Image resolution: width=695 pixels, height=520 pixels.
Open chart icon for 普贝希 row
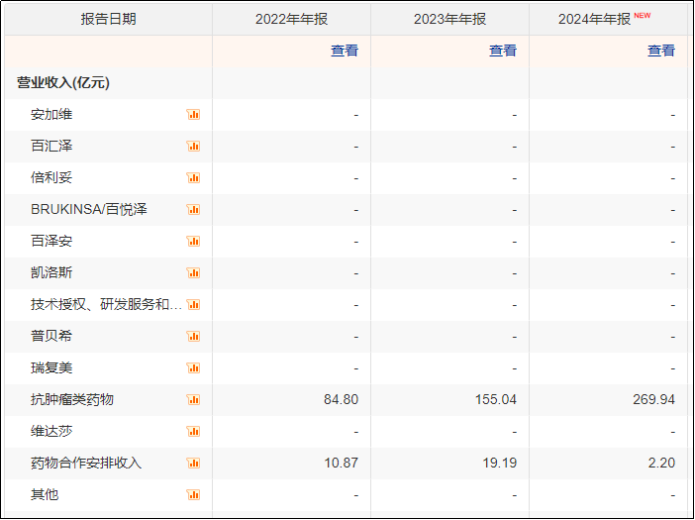(193, 336)
